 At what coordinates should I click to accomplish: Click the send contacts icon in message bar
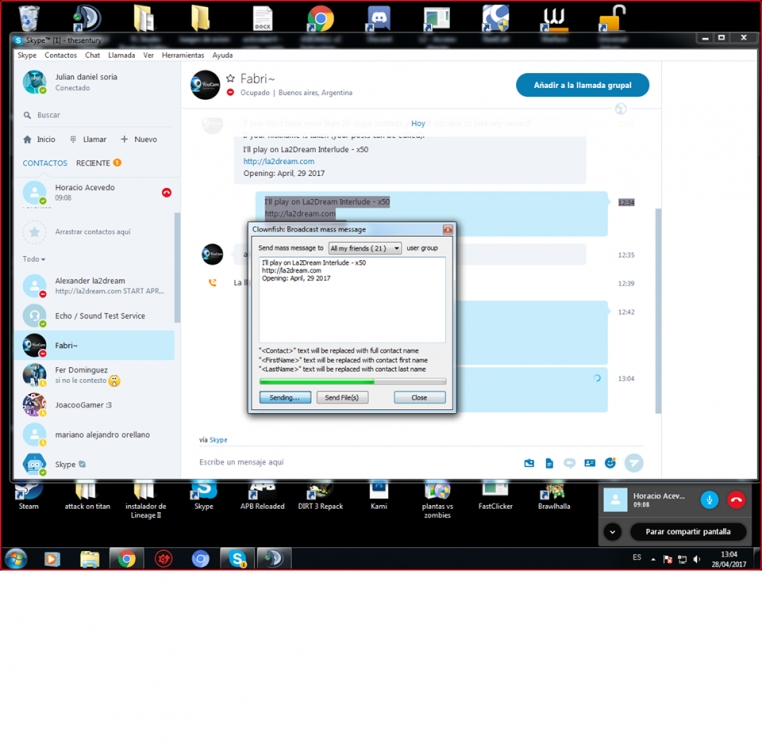(589, 463)
